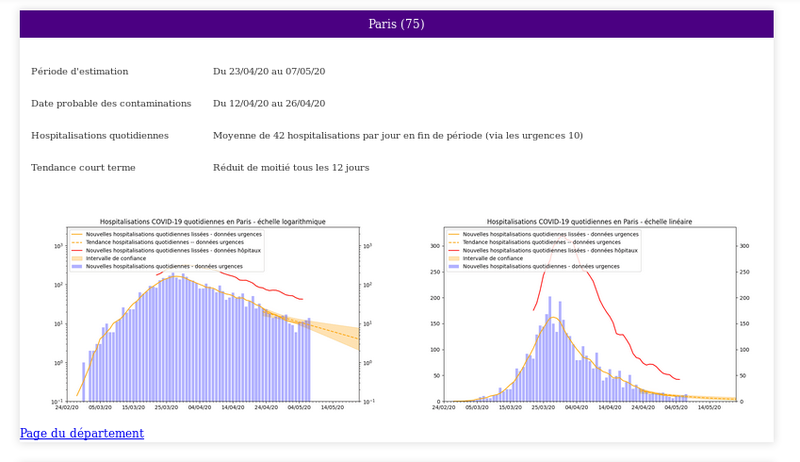The image size is (800, 462).
Task: Click the 'Tendance court terme' label
Action: pyautogui.click(x=83, y=167)
